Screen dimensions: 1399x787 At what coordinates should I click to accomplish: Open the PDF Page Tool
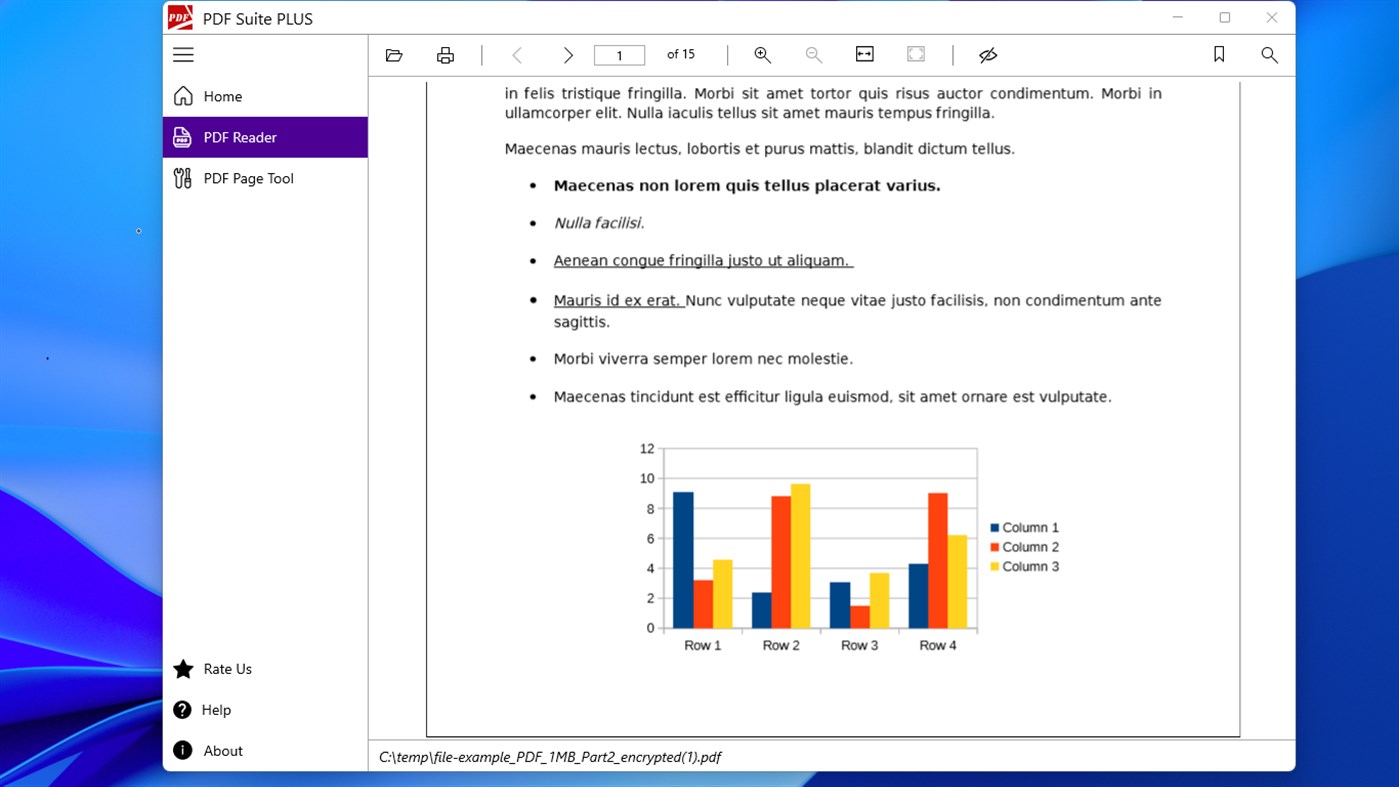(x=247, y=178)
